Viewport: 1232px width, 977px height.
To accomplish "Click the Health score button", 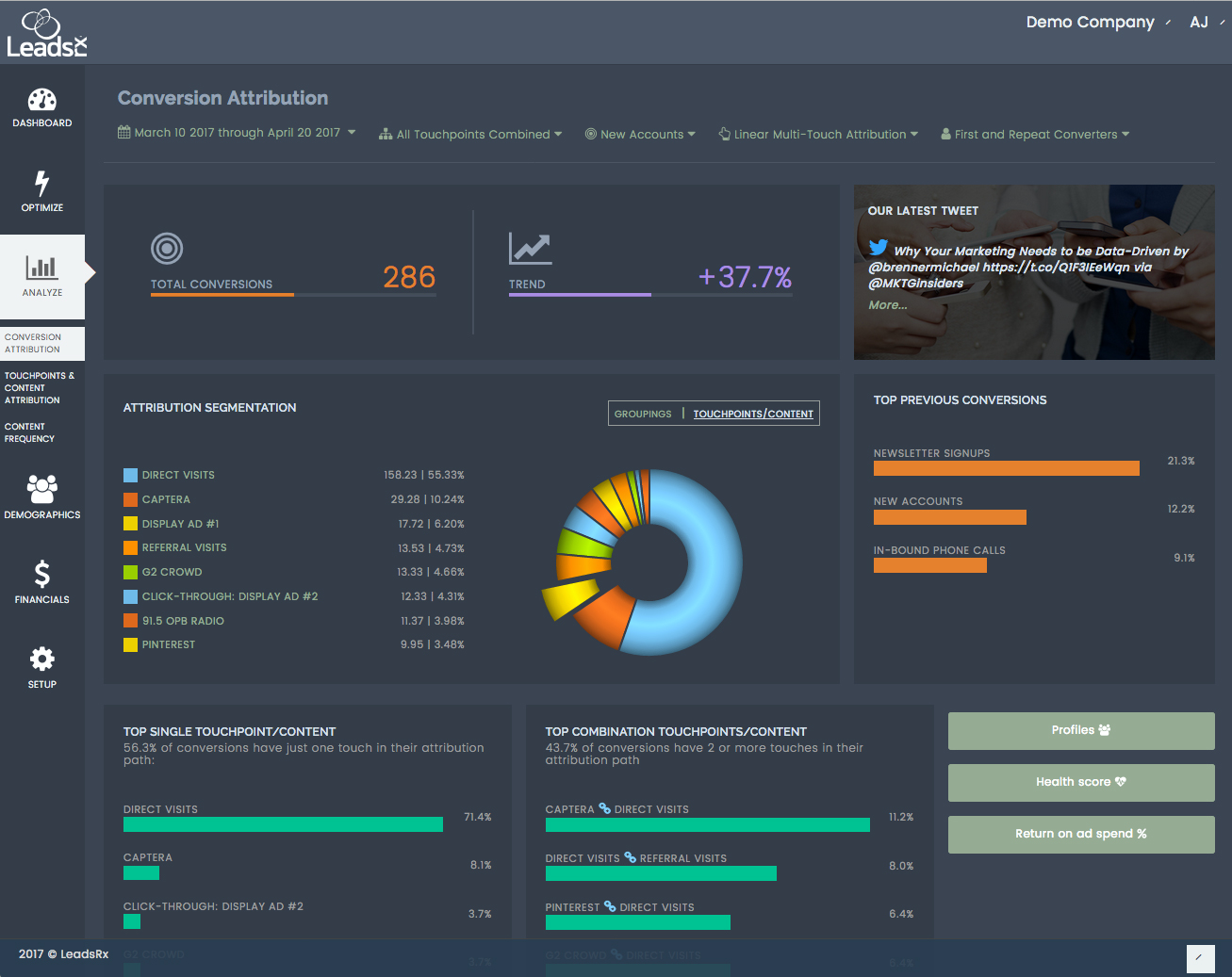I will 1081,782.
